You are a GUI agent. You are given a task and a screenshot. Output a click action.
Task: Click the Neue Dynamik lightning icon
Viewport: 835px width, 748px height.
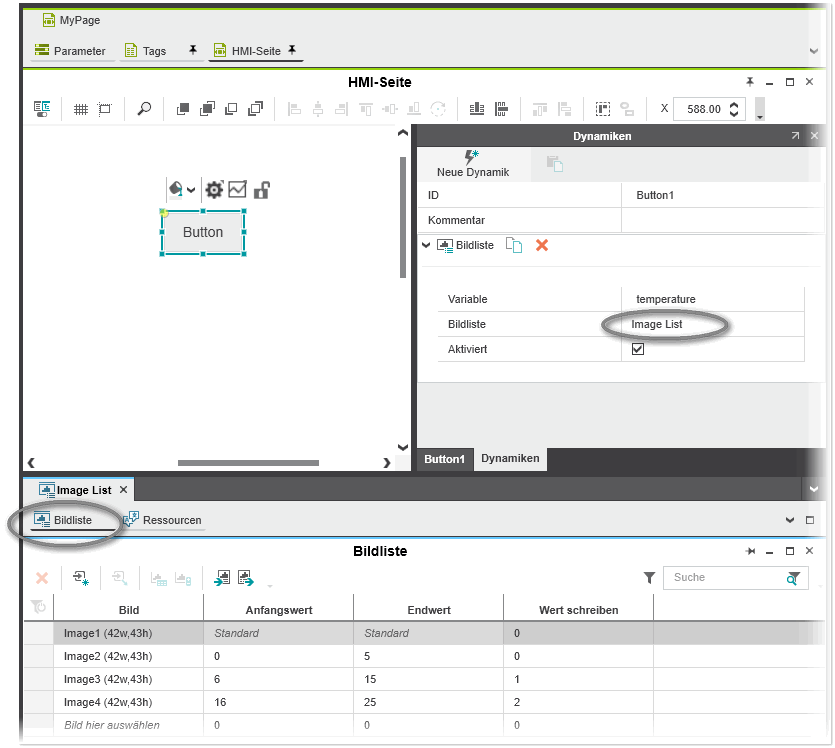(x=472, y=157)
